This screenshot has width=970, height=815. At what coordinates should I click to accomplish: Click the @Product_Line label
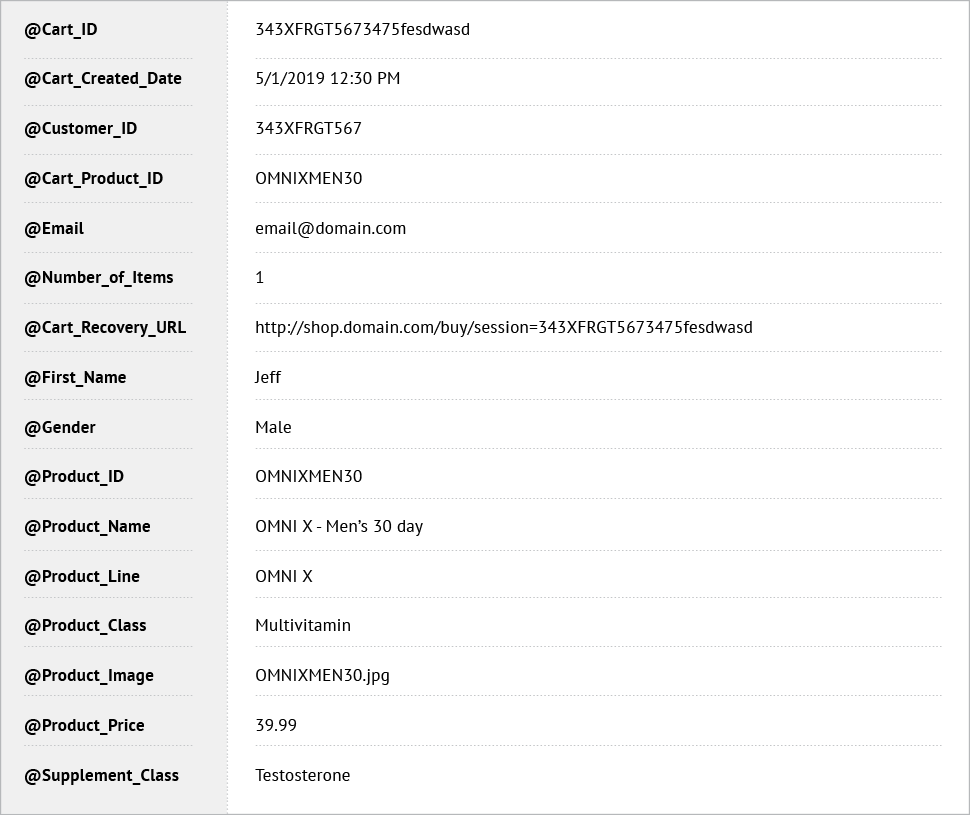[82, 577]
